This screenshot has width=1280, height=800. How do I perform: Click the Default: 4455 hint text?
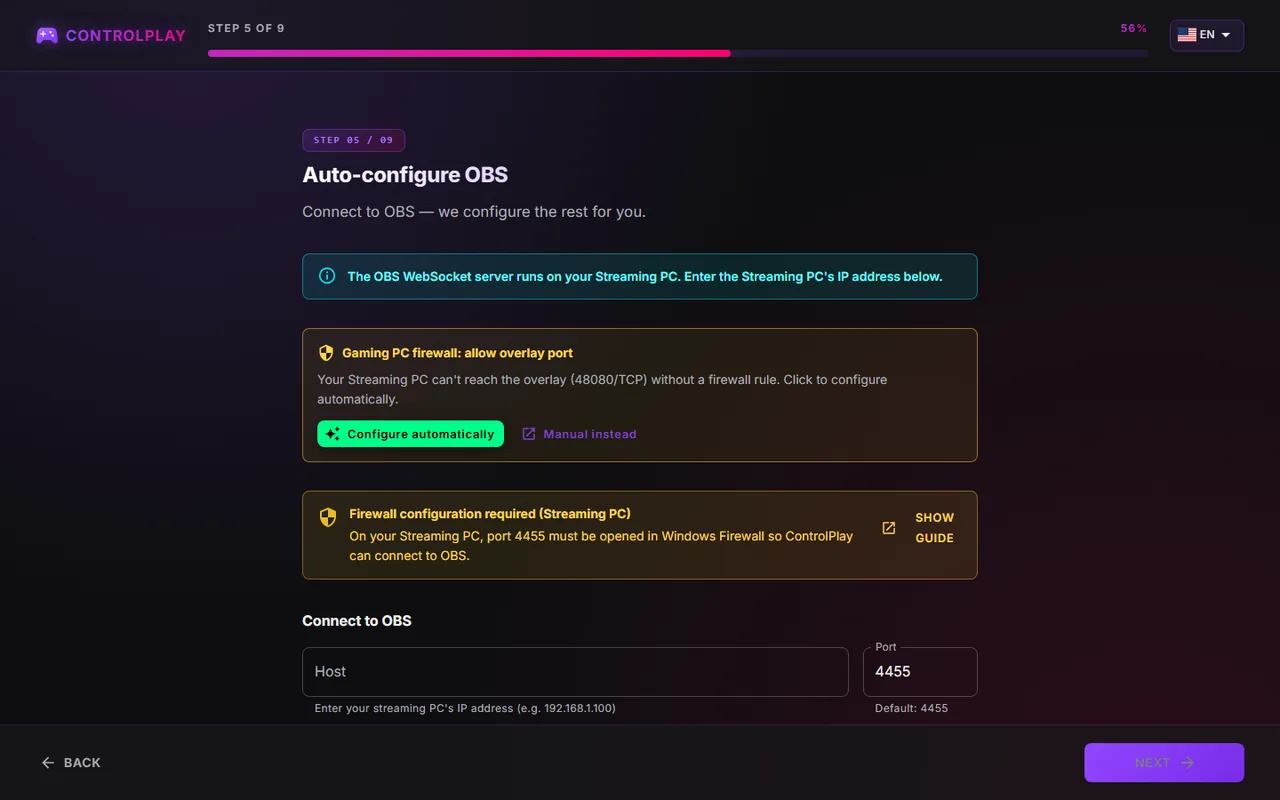pyautogui.click(x=911, y=708)
